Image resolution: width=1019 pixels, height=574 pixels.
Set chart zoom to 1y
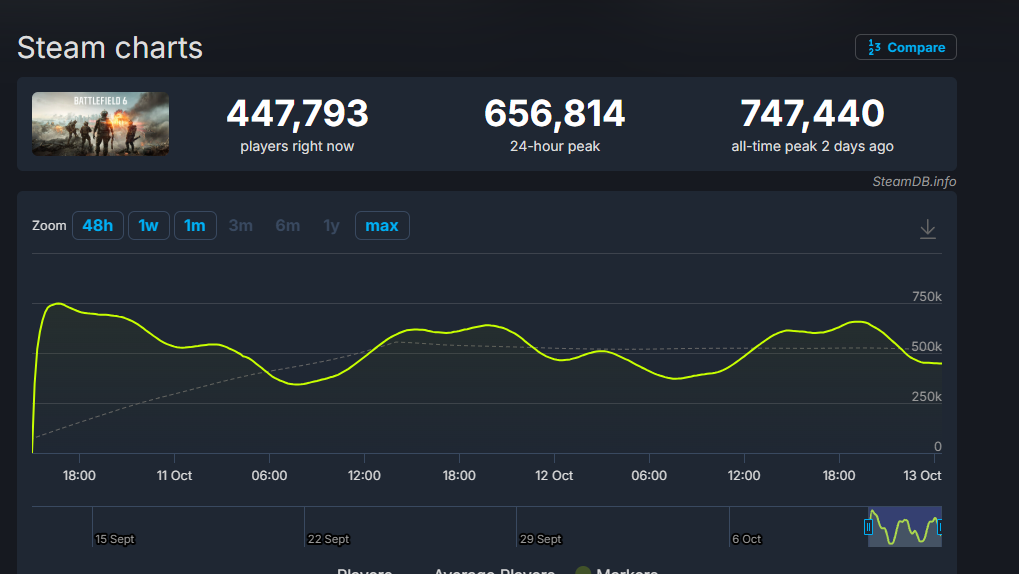pos(331,226)
